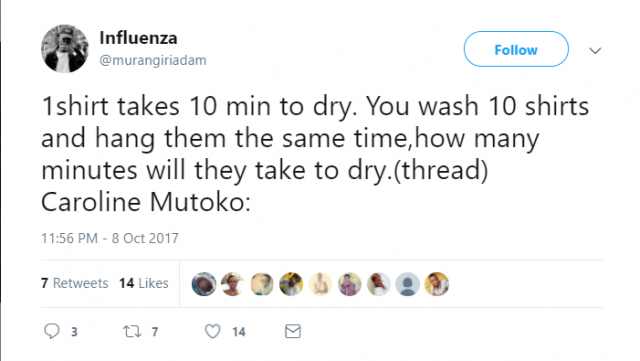
Task: Click the fourth liker avatar with yellow
Action: coord(291,284)
